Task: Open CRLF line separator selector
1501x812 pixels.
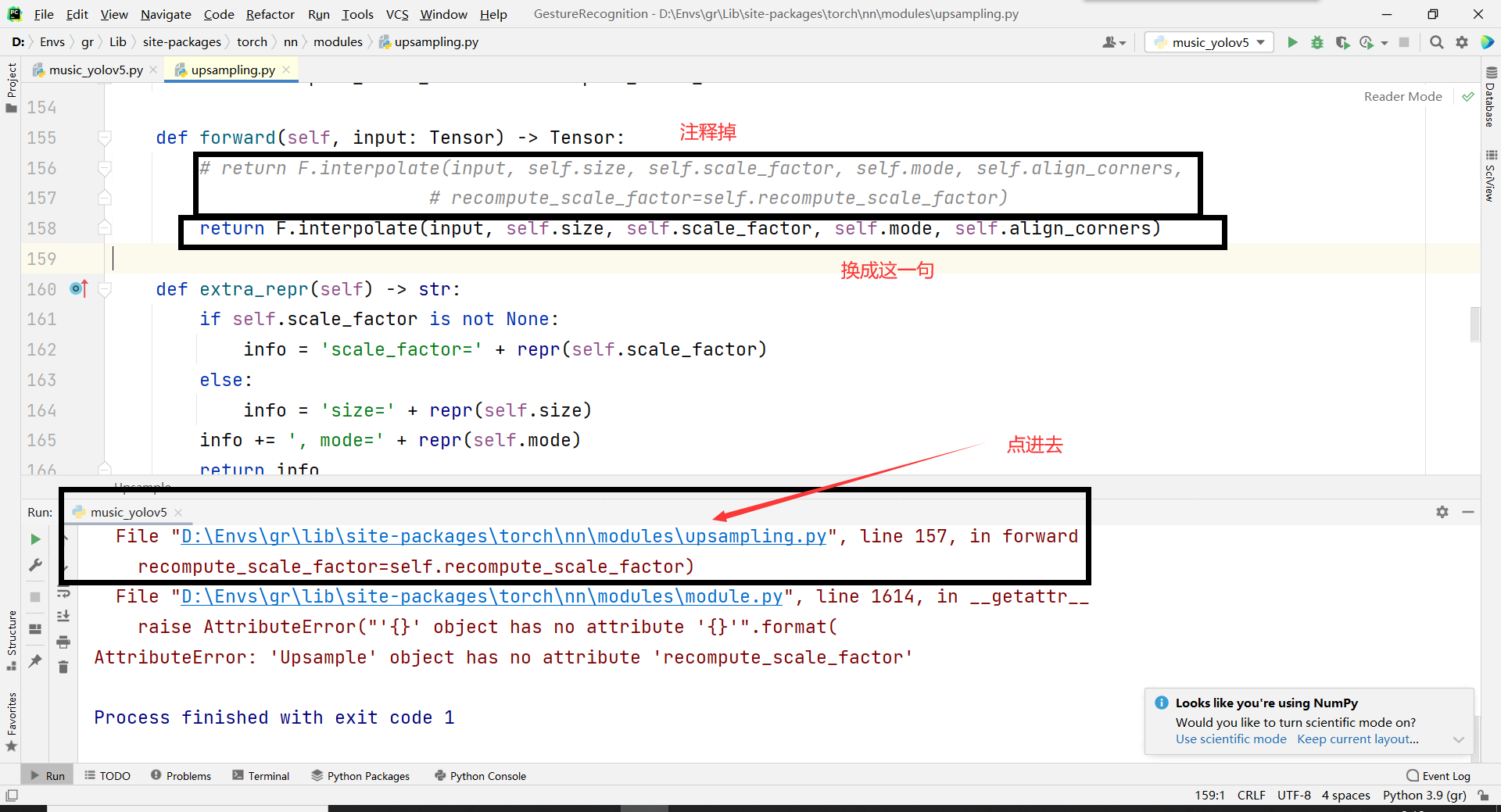Action: click(x=1251, y=796)
